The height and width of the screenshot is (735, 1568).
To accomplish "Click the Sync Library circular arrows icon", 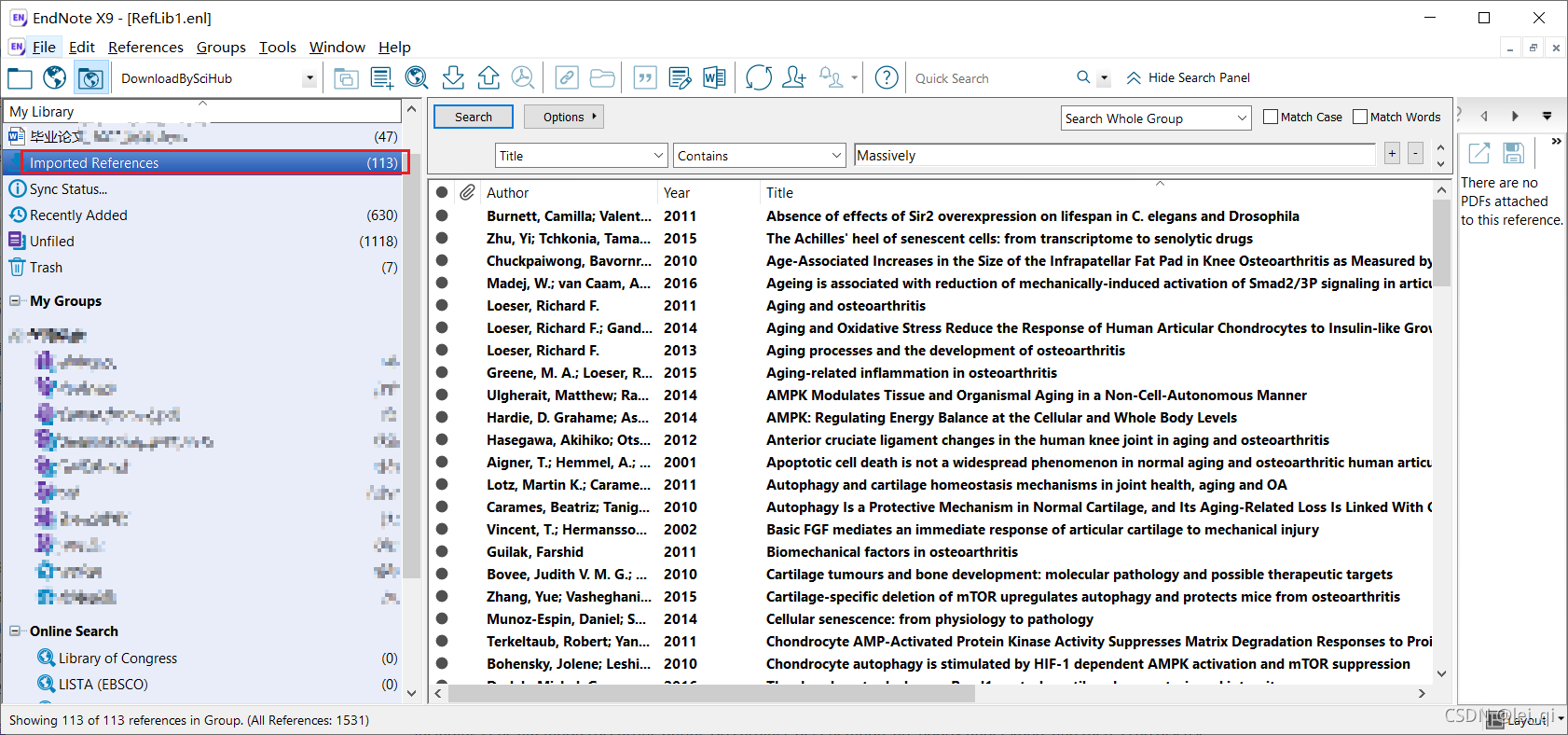I will point(759,78).
